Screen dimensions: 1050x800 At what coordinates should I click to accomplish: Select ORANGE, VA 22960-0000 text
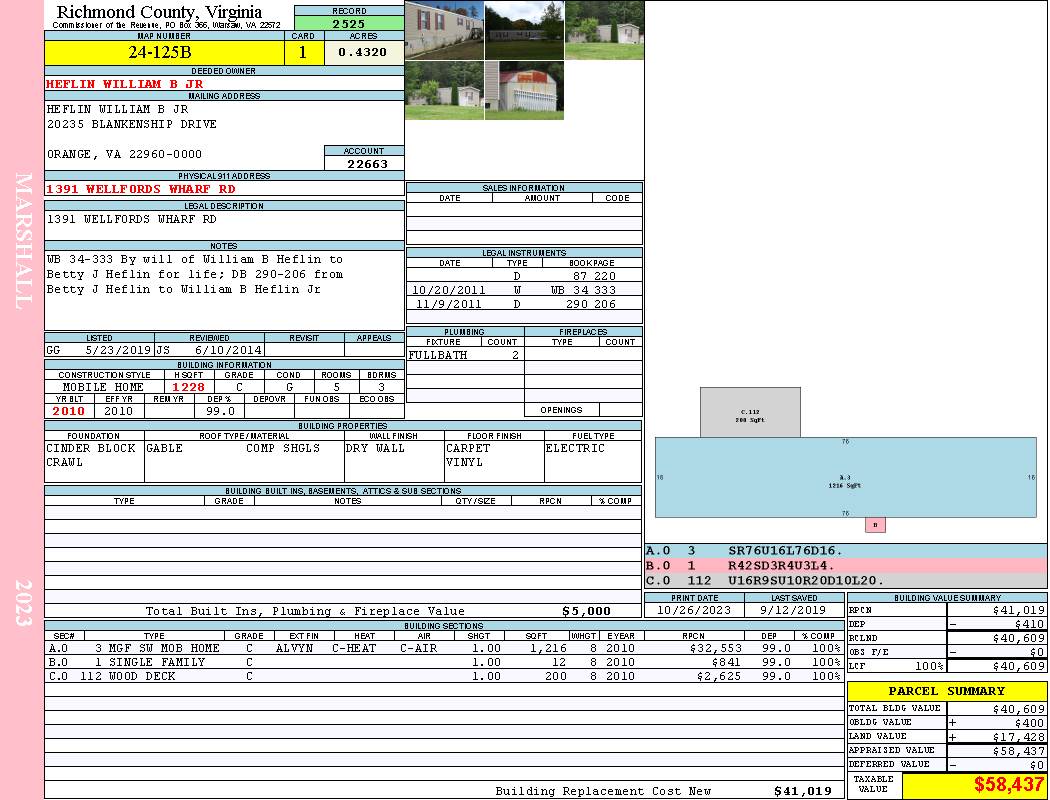tap(125, 154)
